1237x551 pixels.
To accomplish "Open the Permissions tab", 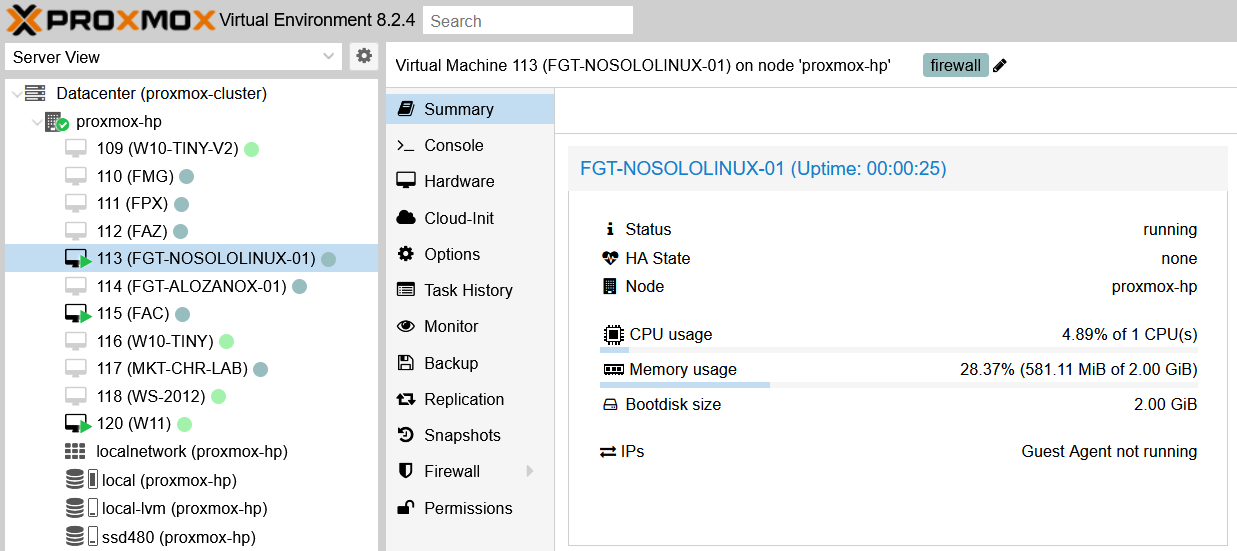I will (470, 508).
